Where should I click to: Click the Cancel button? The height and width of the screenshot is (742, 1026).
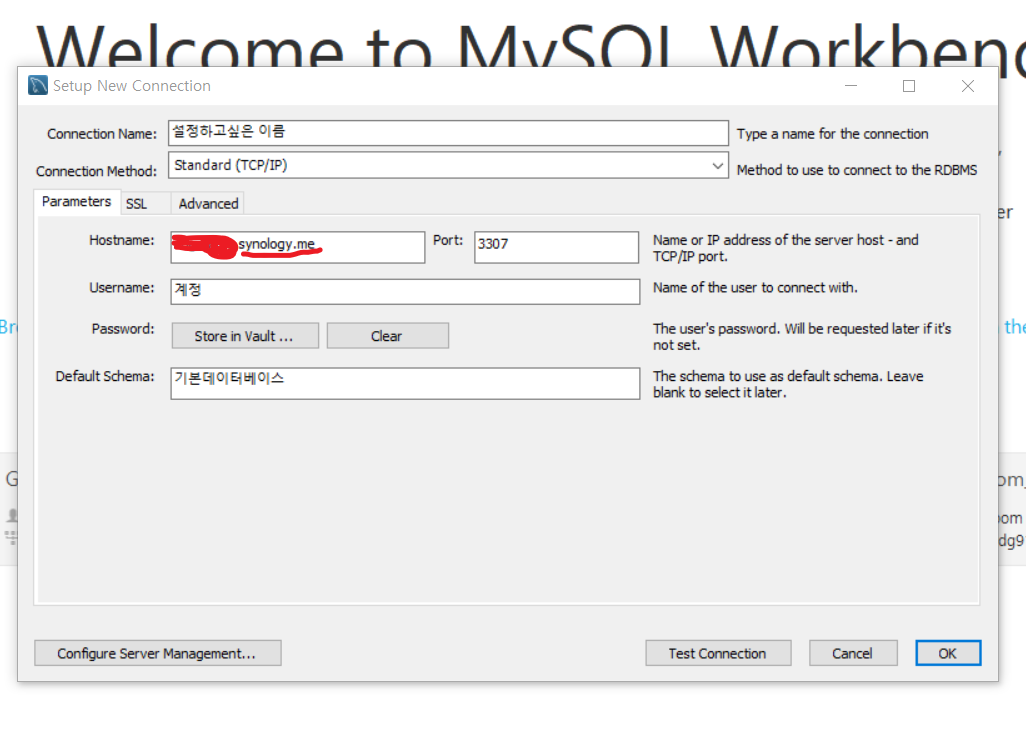coord(853,654)
